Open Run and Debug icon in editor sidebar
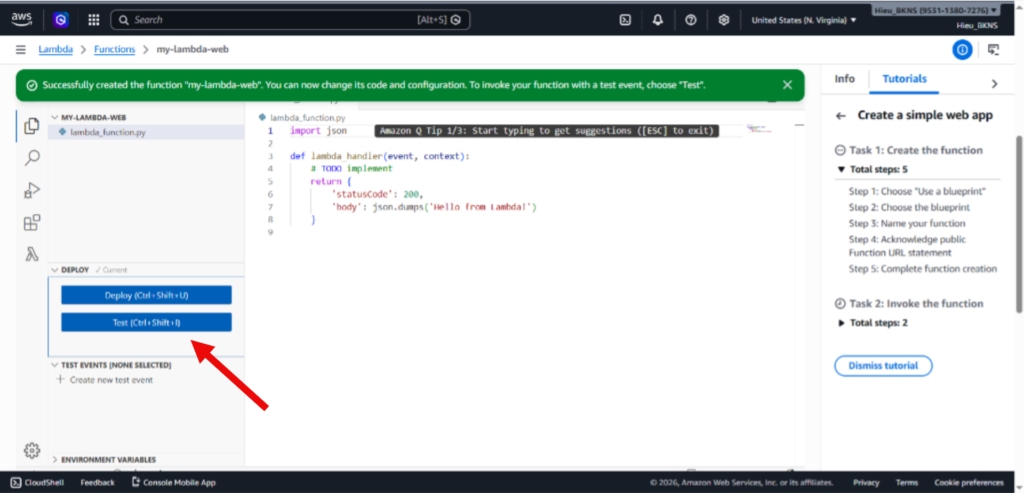 (31, 190)
